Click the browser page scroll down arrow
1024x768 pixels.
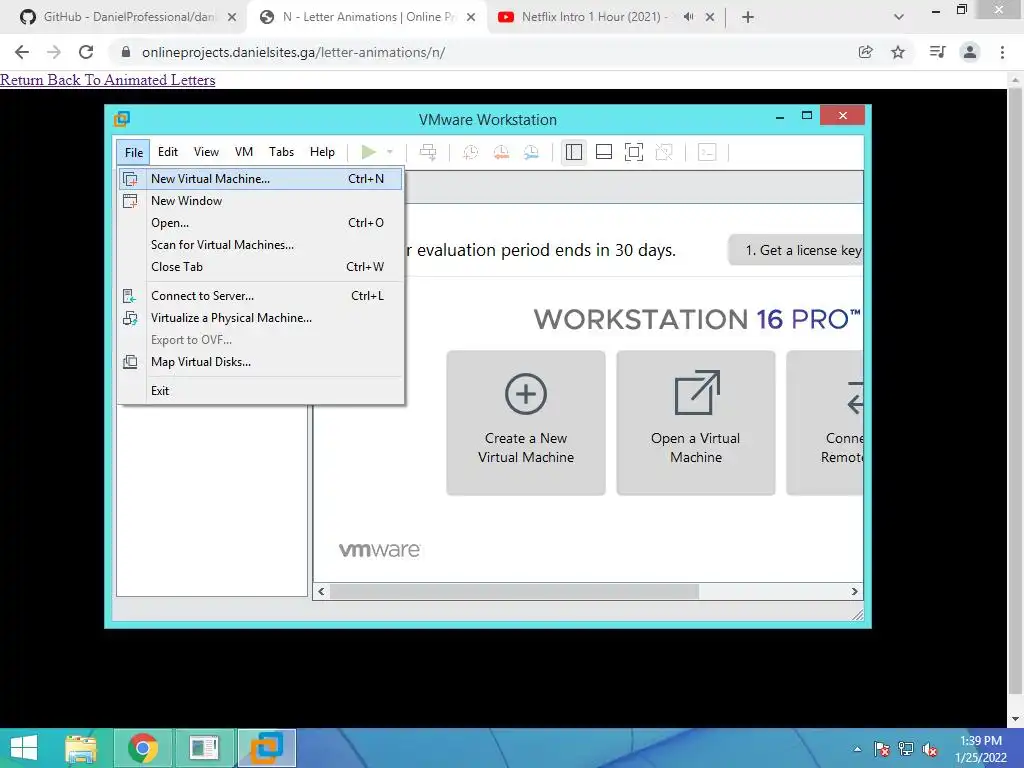(x=1016, y=719)
